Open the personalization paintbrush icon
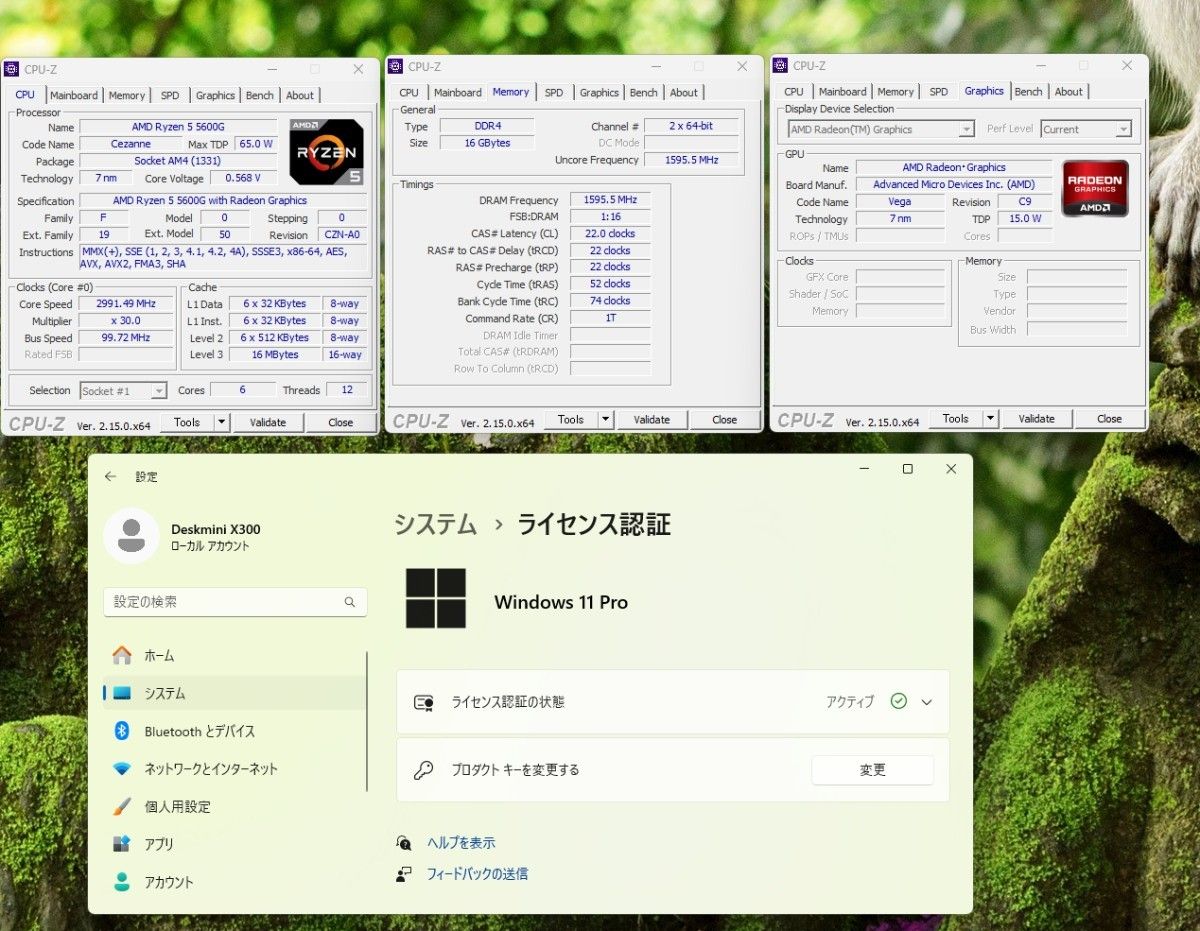This screenshot has height=931, width=1200. click(122, 806)
